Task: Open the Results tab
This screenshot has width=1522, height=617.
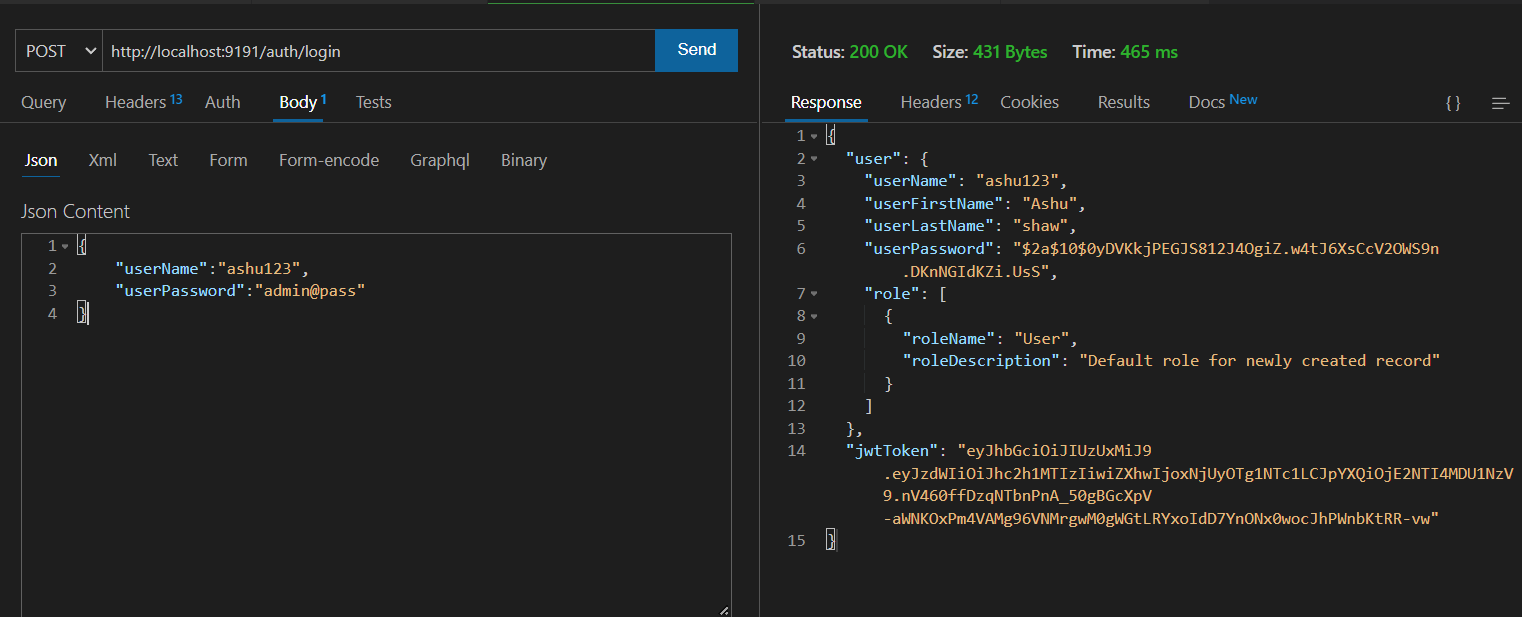Action: point(1124,102)
